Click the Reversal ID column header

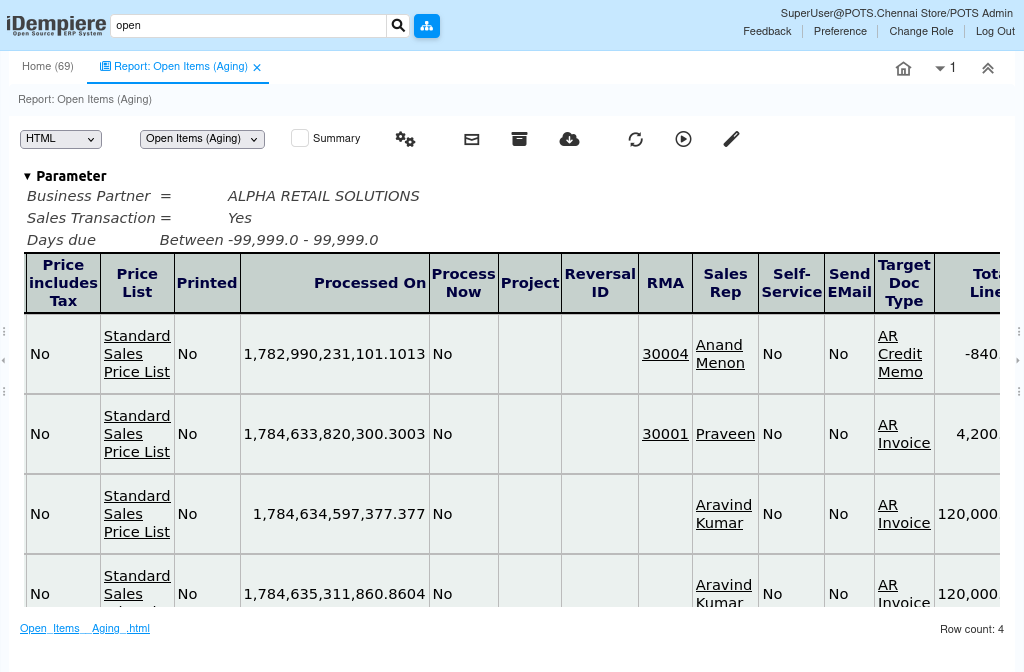[x=600, y=283]
